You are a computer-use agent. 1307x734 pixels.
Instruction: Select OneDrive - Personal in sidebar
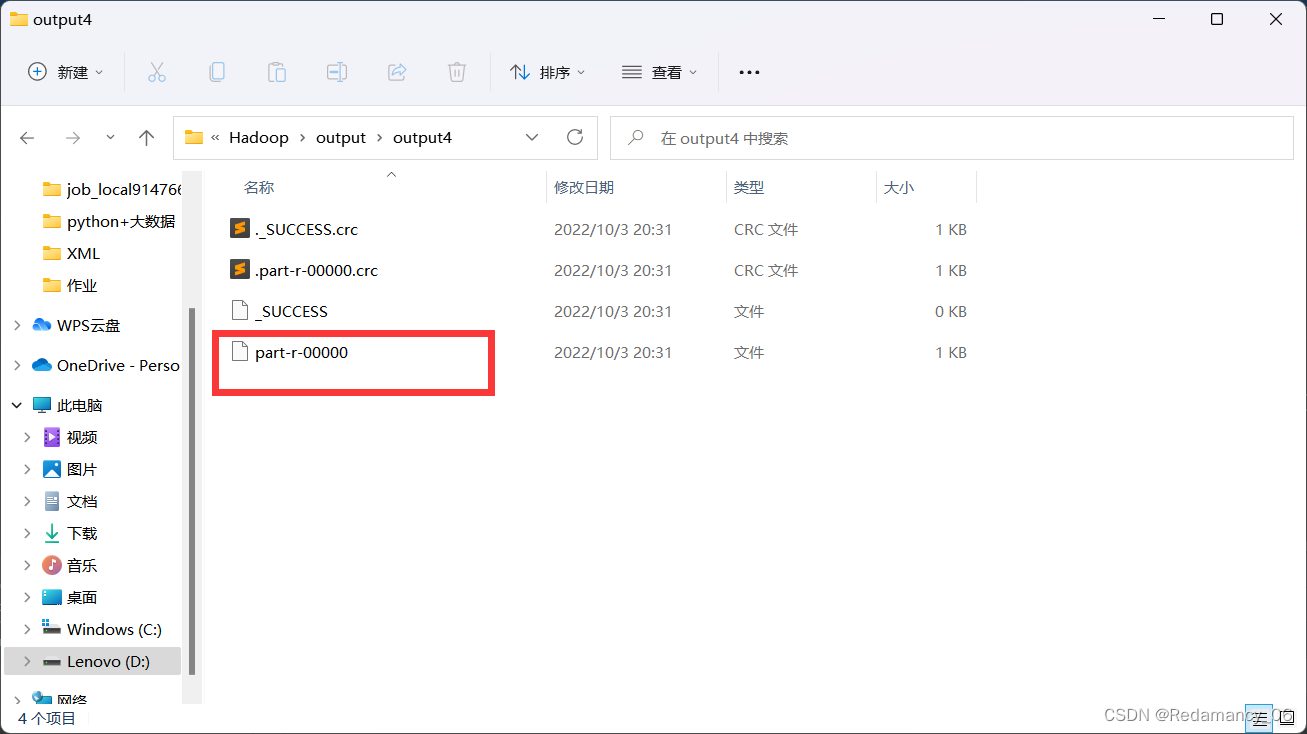click(106, 365)
